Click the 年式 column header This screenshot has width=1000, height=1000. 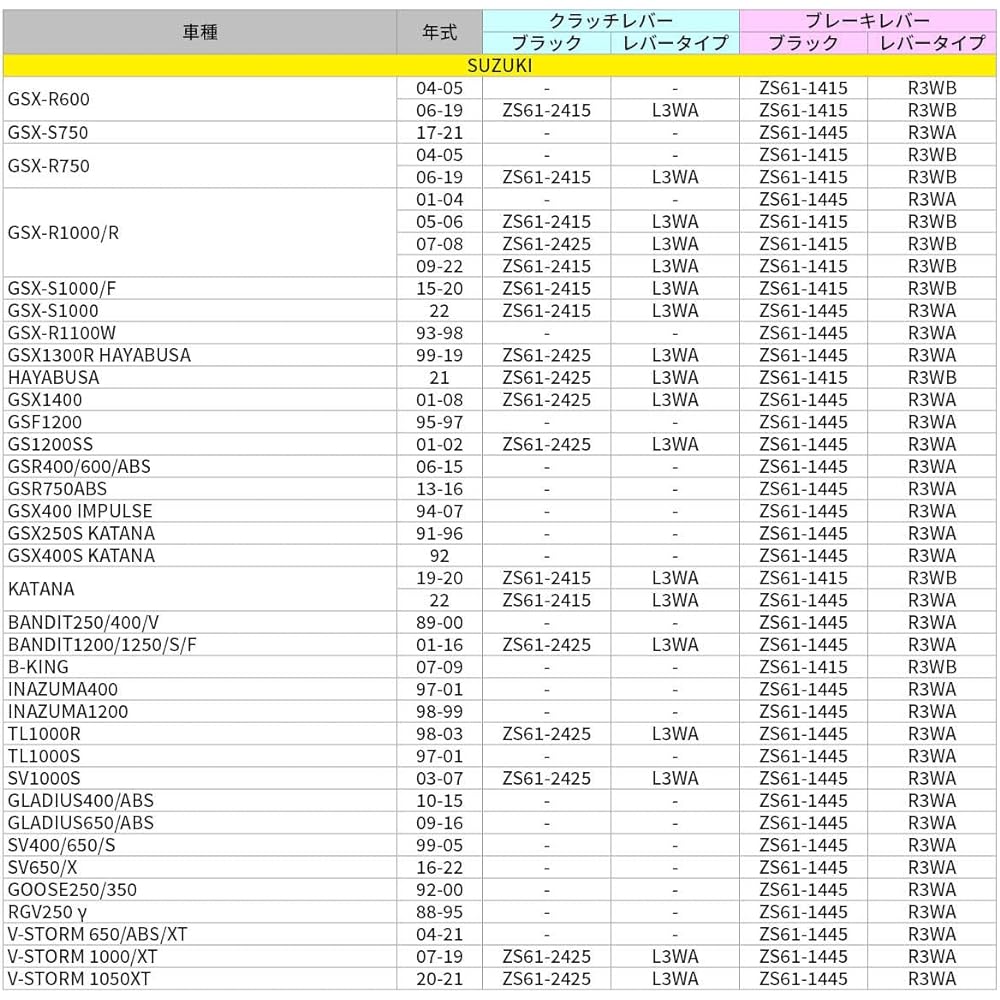tap(439, 32)
